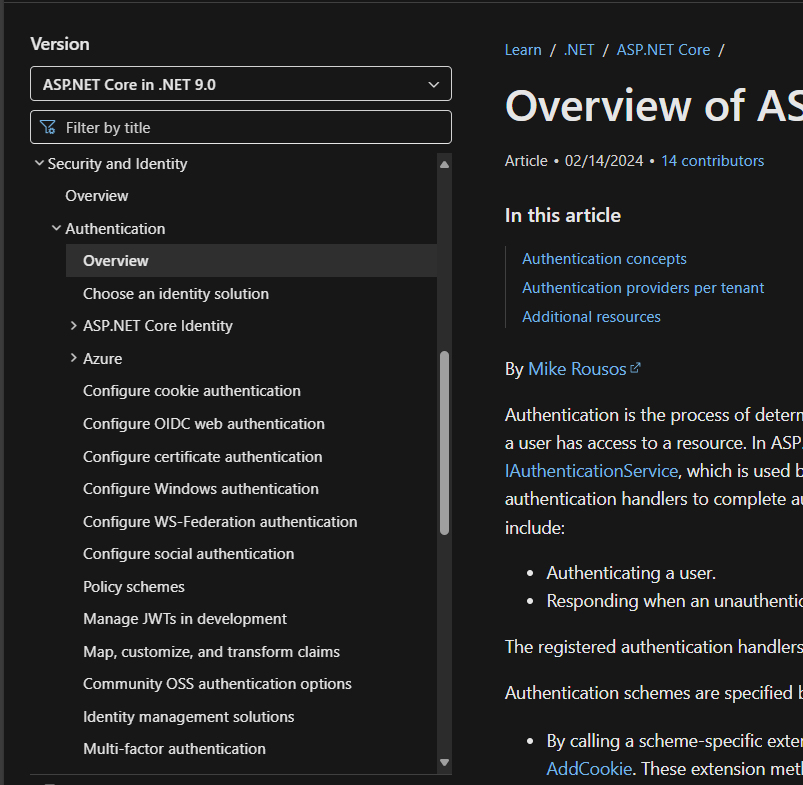The width and height of the screenshot is (803, 785).
Task: Click external link icon beside Mike Rousos
Action: (x=635, y=368)
